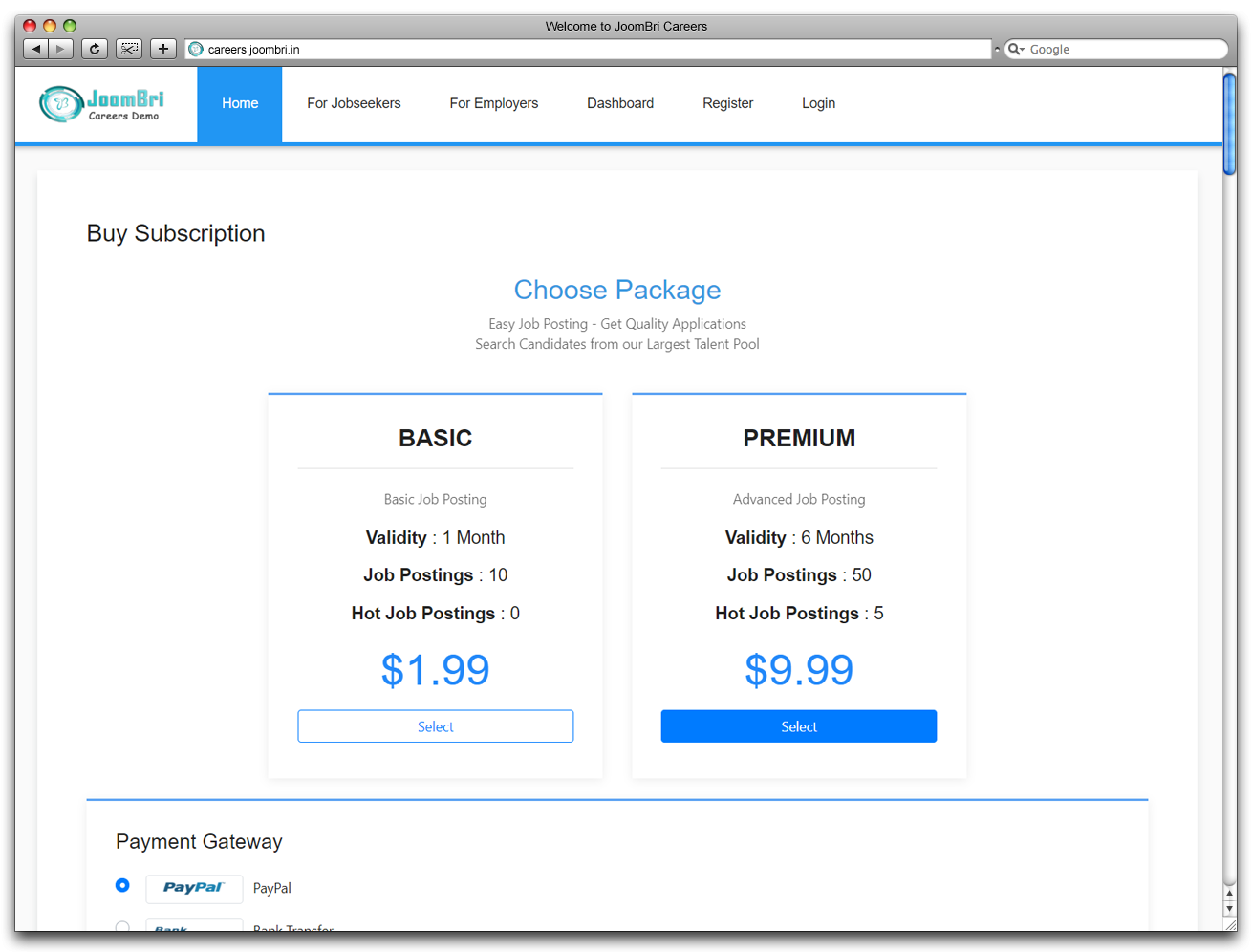This screenshot has height=952, width=1252.
Task: Click the Choose Package heading
Action: pyautogui.click(x=617, y=290)
